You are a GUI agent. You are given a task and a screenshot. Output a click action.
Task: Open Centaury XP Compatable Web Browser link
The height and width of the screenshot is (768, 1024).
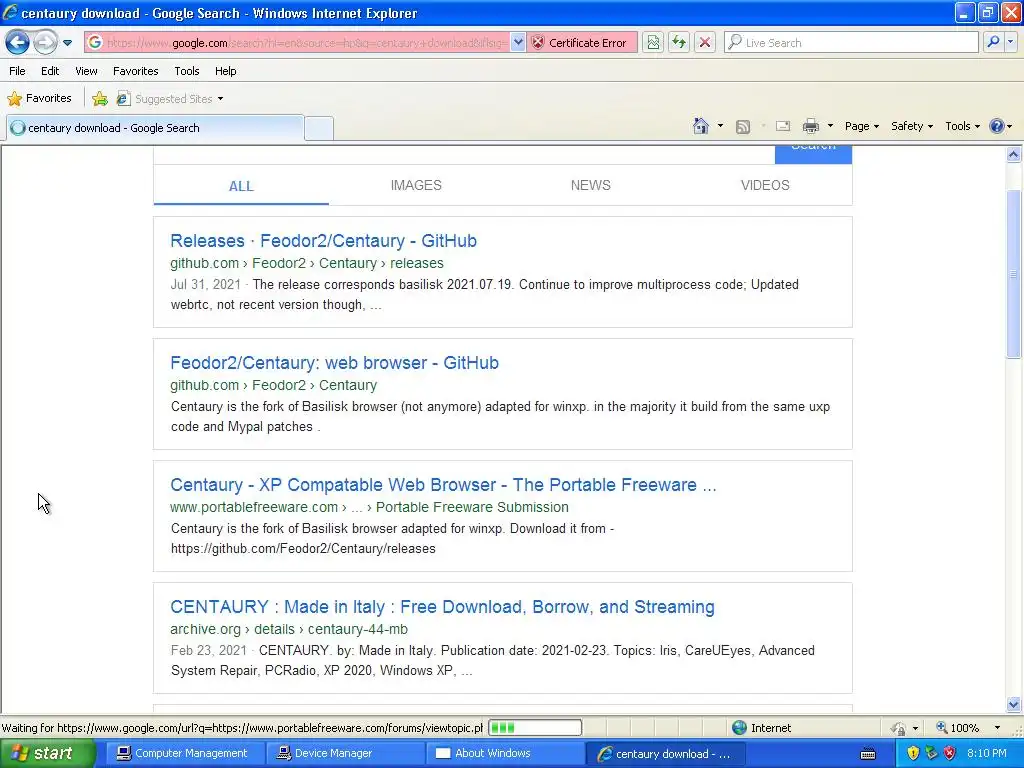(443, 485)
